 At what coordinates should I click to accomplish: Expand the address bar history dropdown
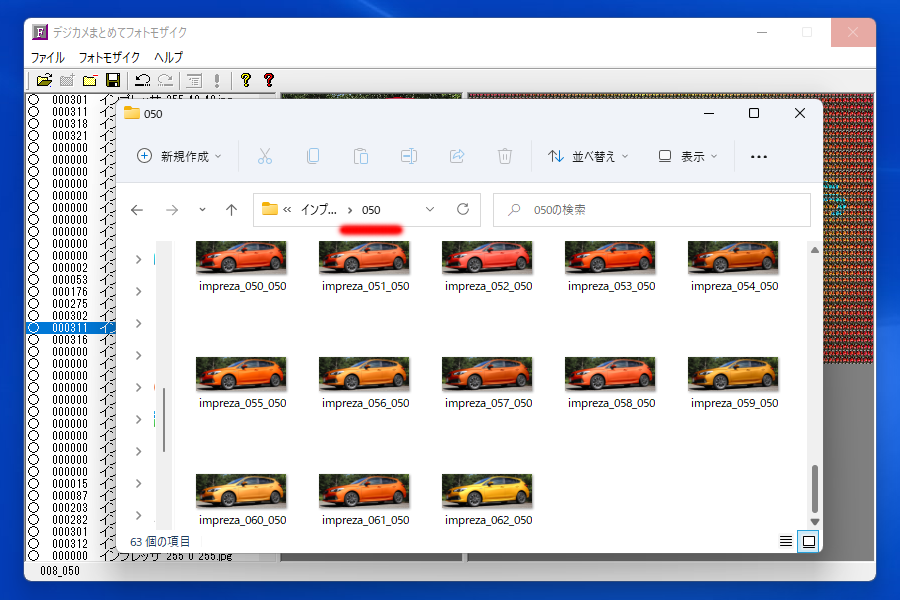(430, 210)
